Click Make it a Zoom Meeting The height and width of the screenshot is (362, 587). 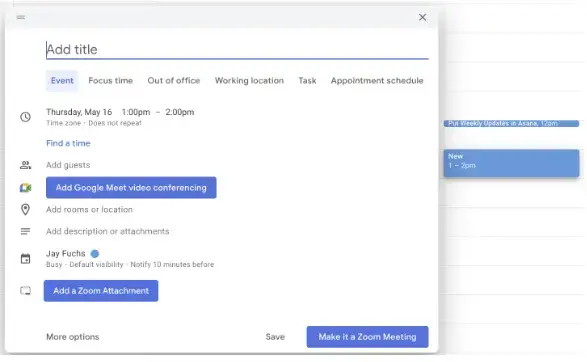[x=367, y=337]
